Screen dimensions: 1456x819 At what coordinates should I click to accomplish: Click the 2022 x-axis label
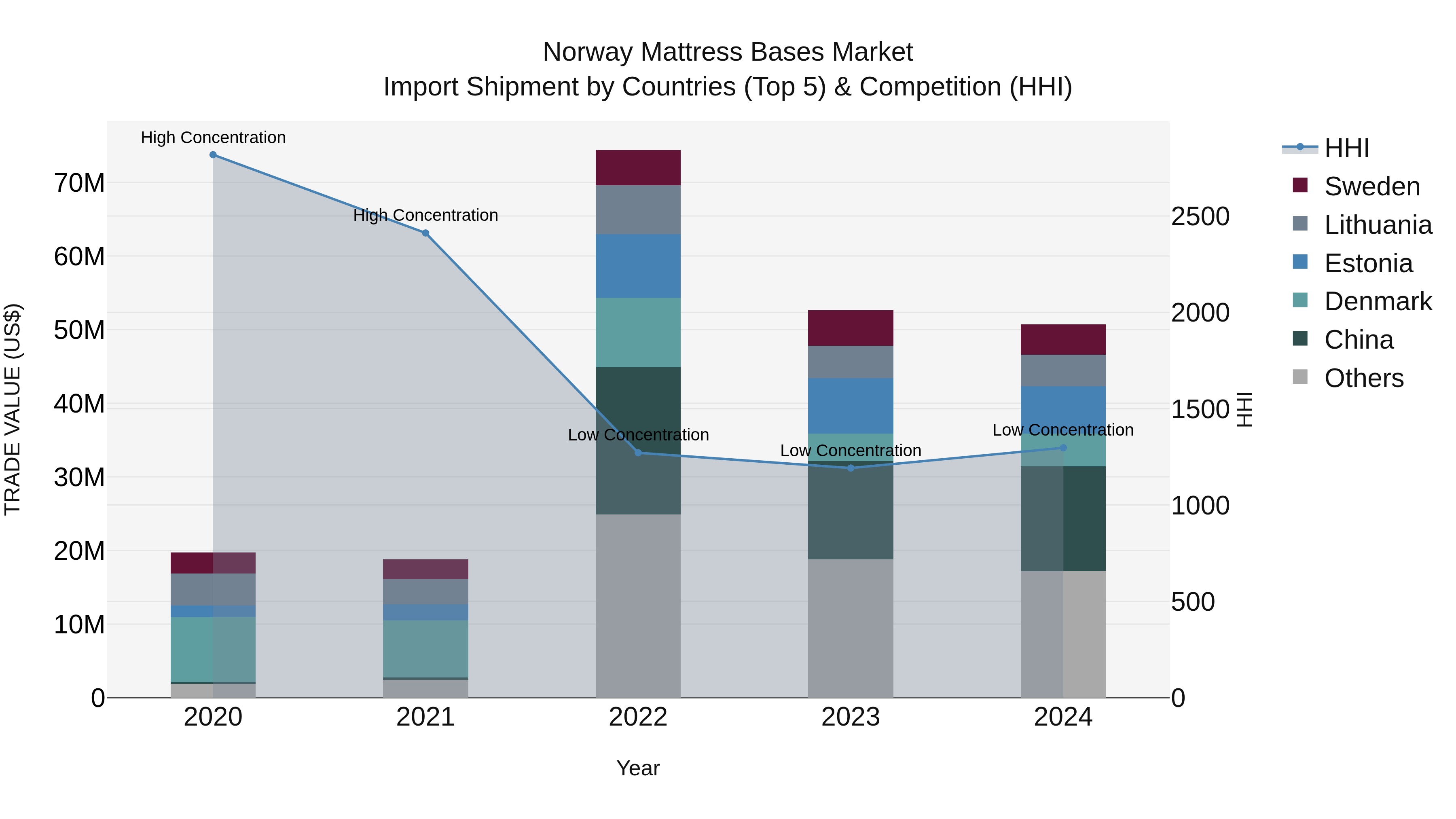tap(638, 717)
